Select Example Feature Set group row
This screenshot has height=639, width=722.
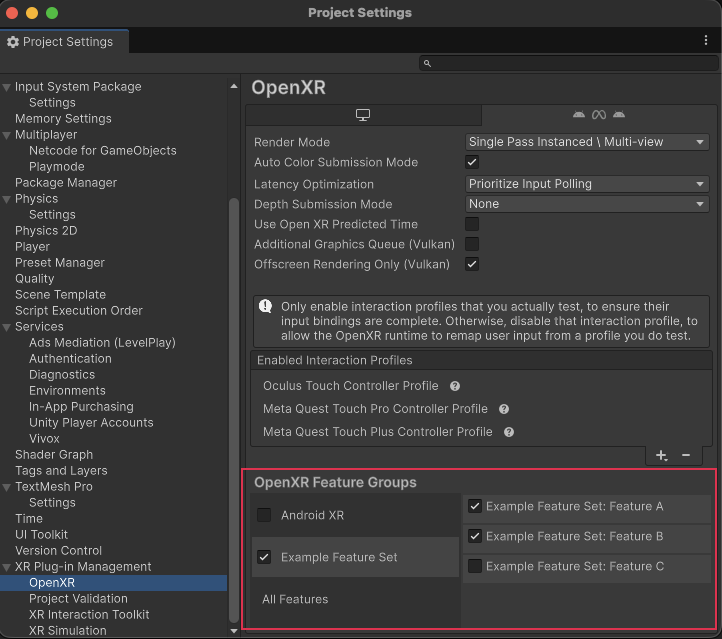coord(355,557)
